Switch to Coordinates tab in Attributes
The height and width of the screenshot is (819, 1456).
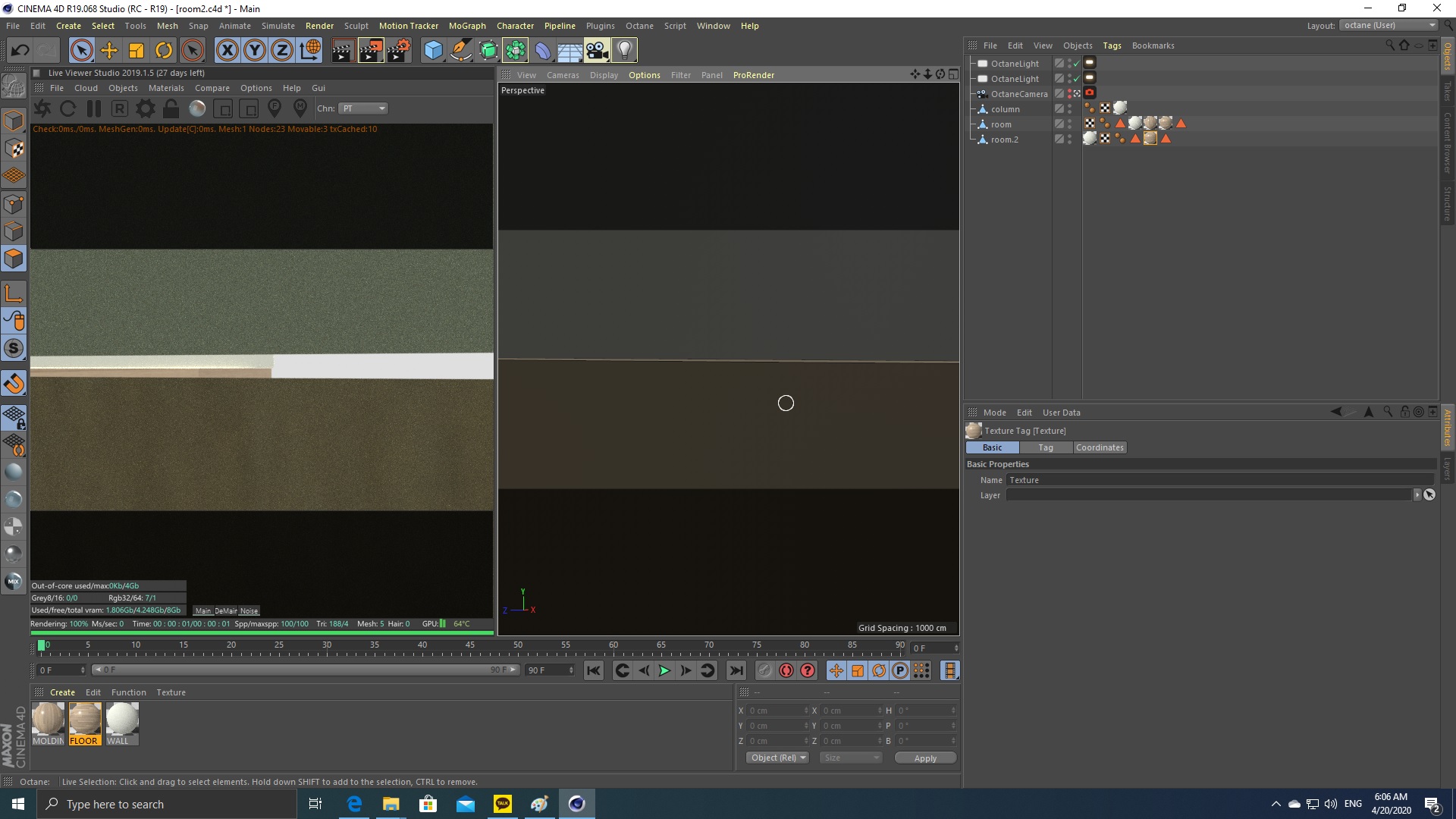(1100, 447)
